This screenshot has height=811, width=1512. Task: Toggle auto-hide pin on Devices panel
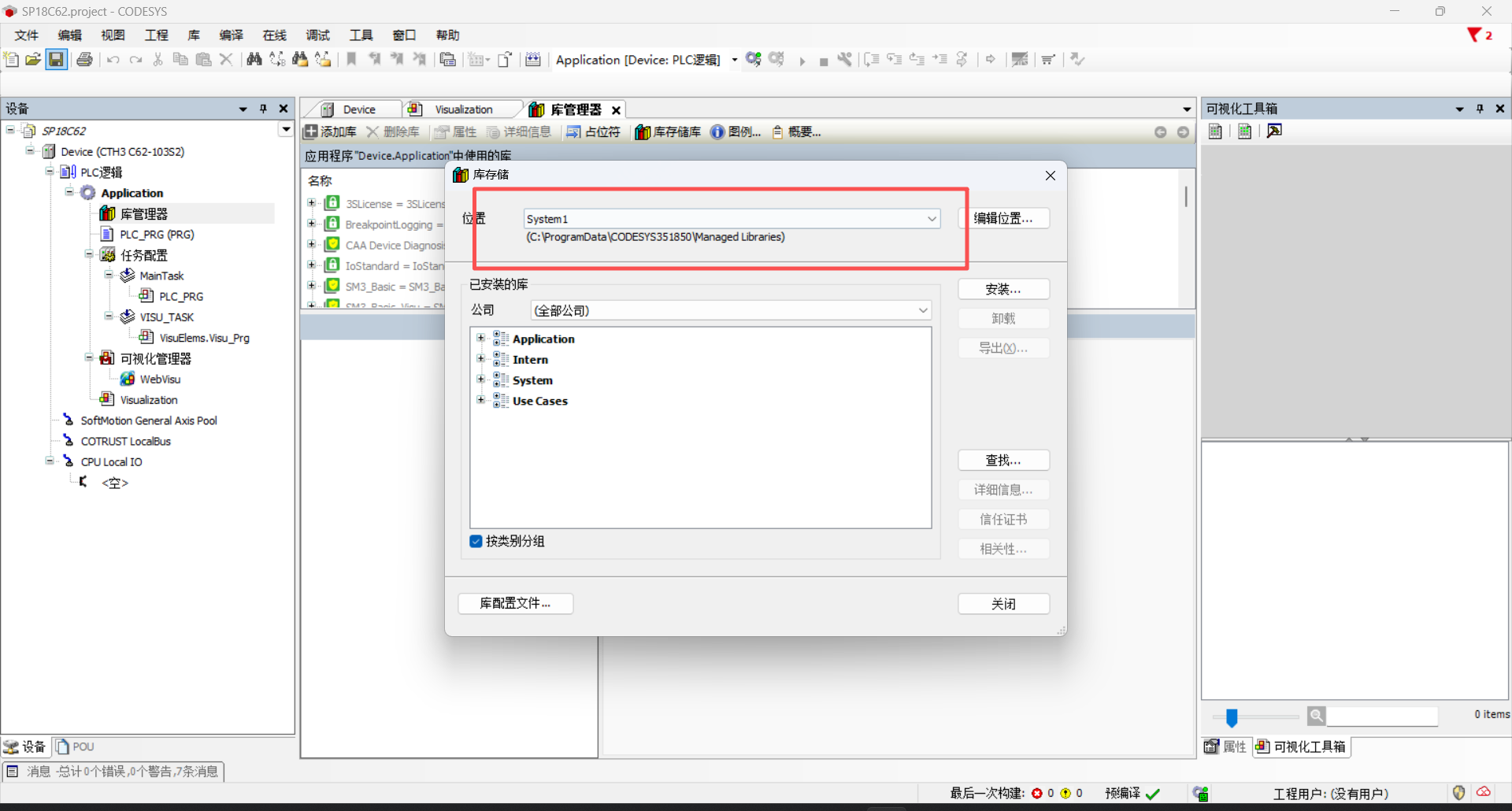click(x=263, y=109)
